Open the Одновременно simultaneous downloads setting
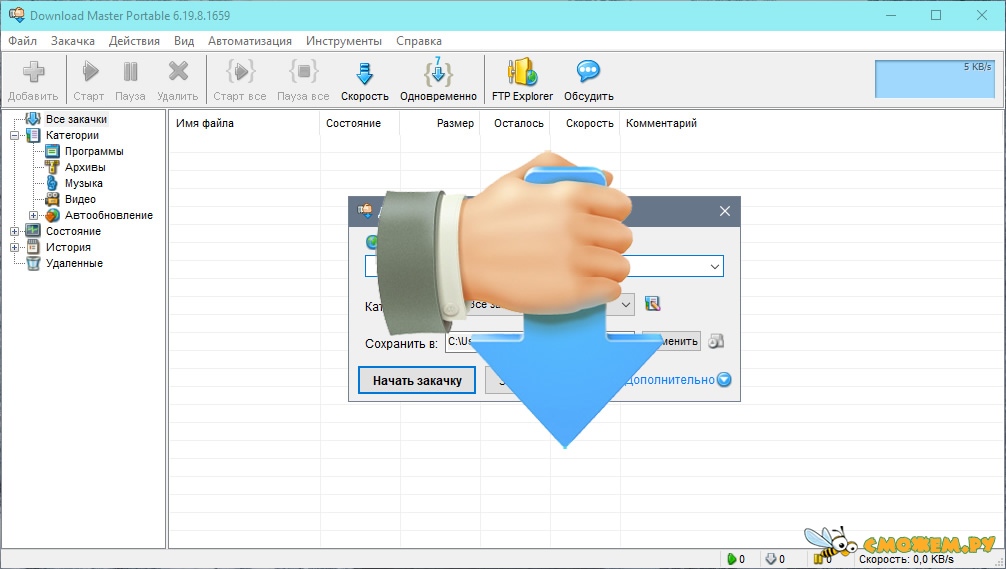 tap(438, 80)
